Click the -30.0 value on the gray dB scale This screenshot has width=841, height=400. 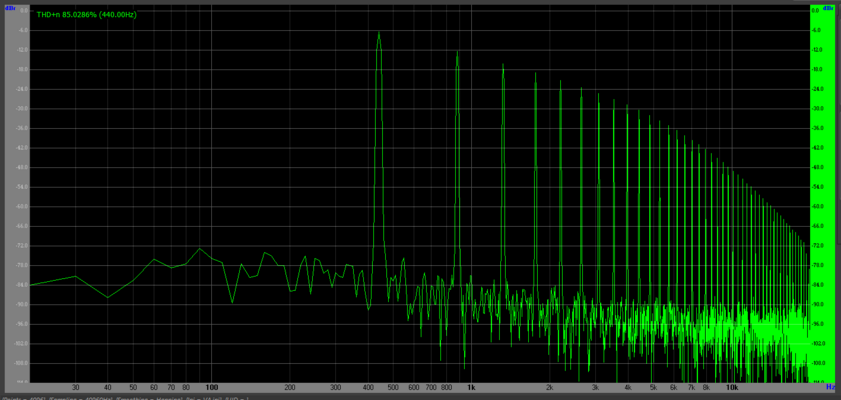coord(23,109)
